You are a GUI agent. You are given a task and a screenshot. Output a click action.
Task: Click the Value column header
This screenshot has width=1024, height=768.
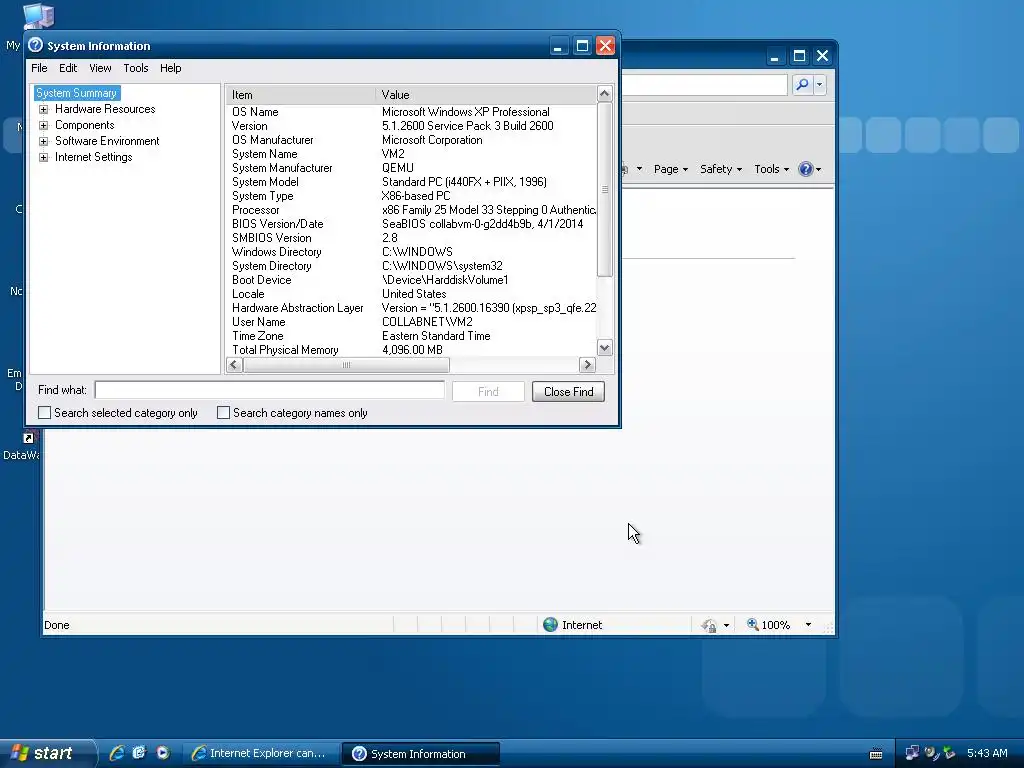point(486,95)
